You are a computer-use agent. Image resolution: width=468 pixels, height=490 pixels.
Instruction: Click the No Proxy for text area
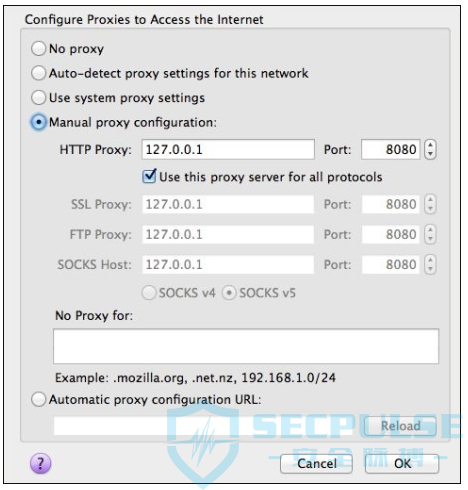pos(246,346)
